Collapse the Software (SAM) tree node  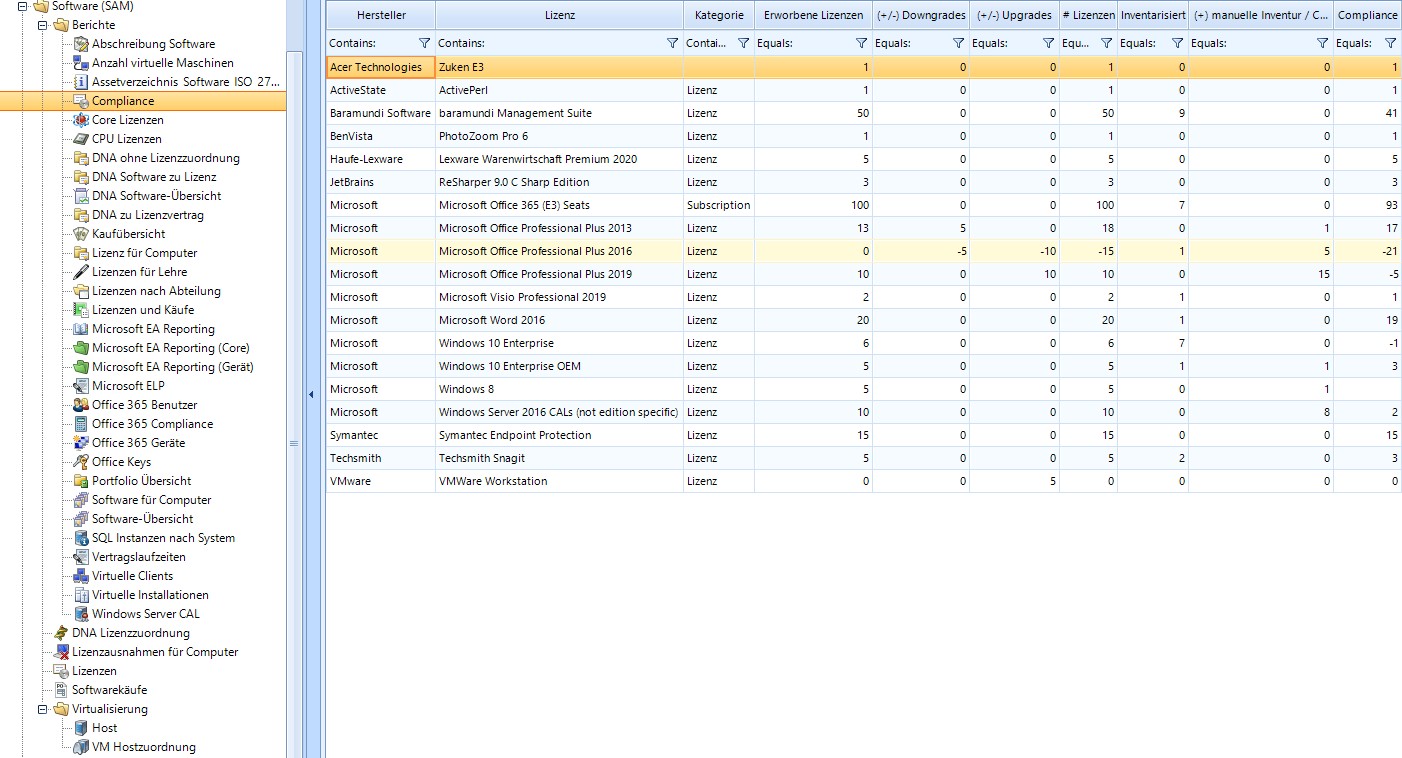[22, 6]
